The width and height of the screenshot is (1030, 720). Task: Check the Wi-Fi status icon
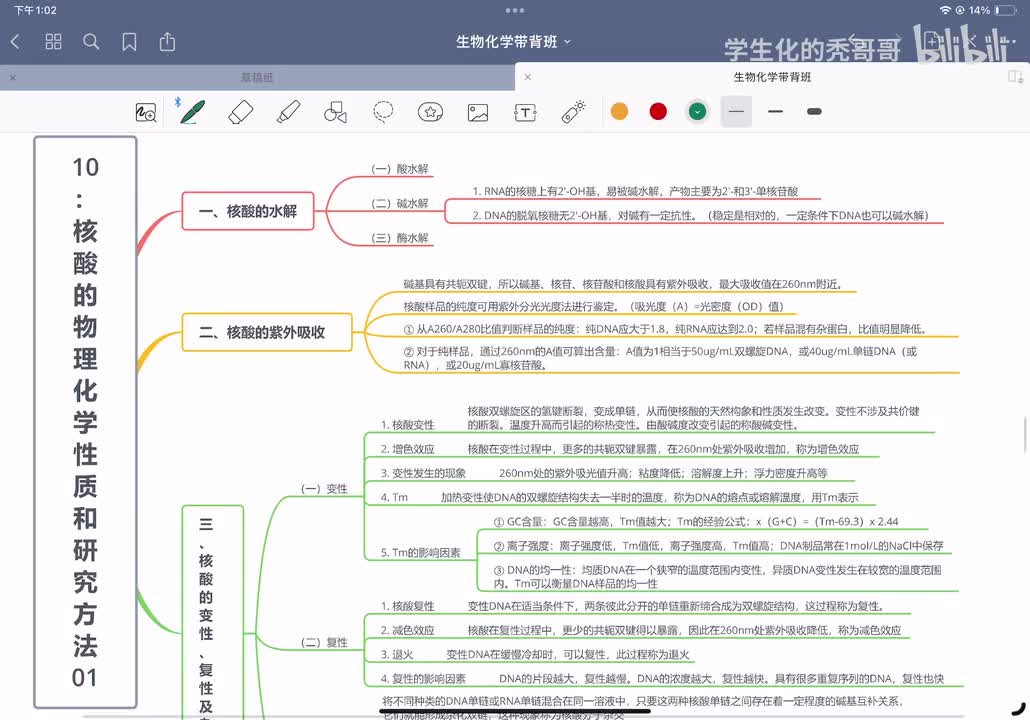click(945, 11)
